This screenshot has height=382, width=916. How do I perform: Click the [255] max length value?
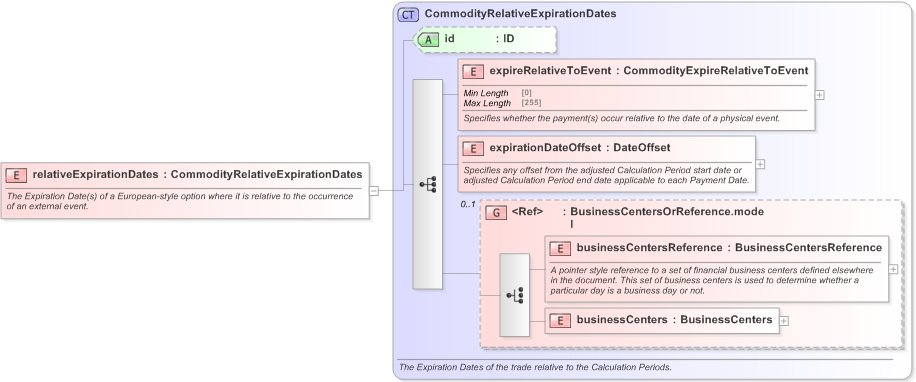pyautogui.click(x=532, y=103)
